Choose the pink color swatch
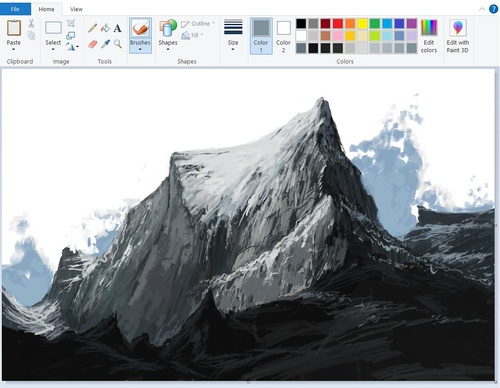 [338, 36]
